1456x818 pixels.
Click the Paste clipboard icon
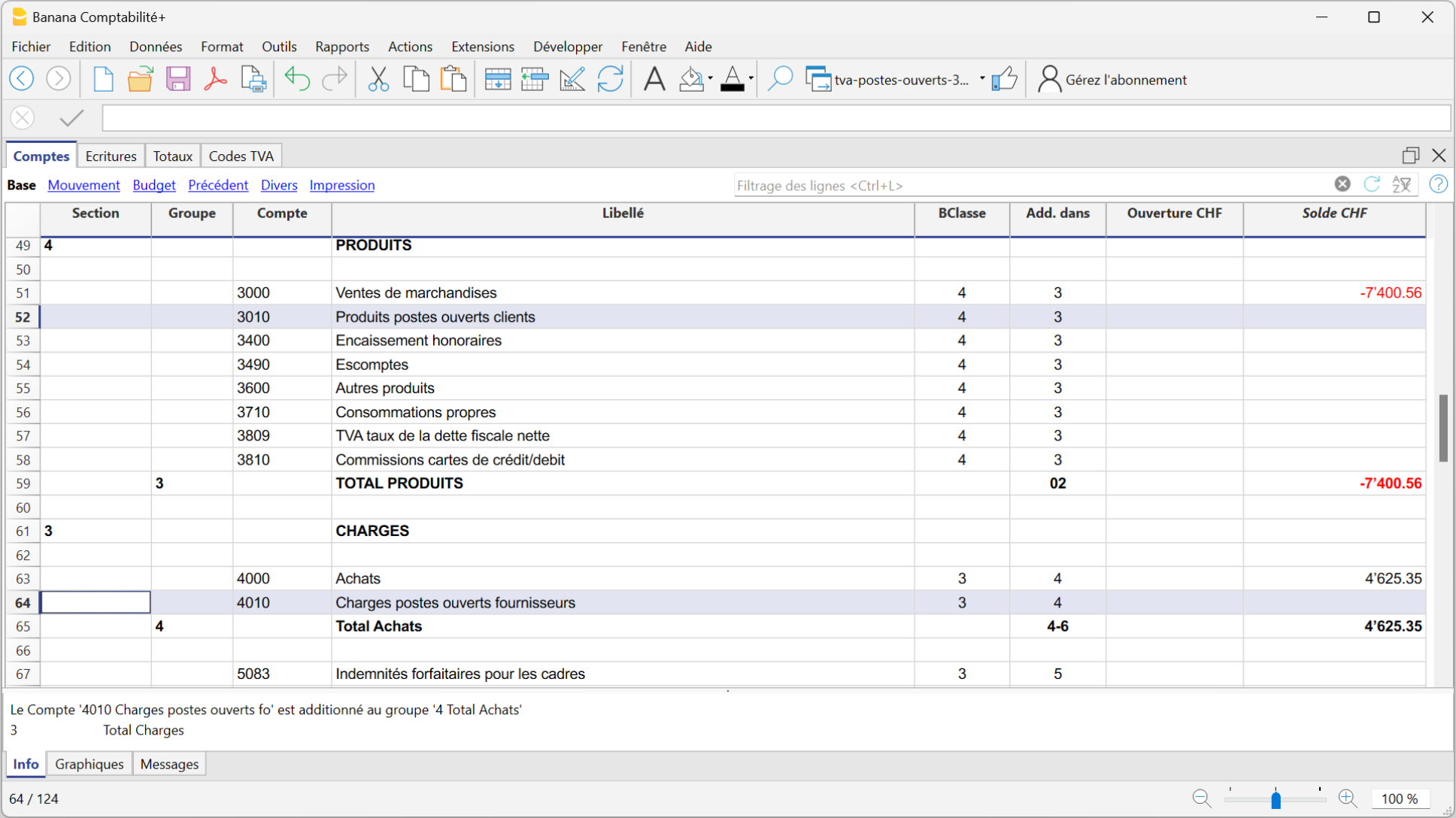453,79
